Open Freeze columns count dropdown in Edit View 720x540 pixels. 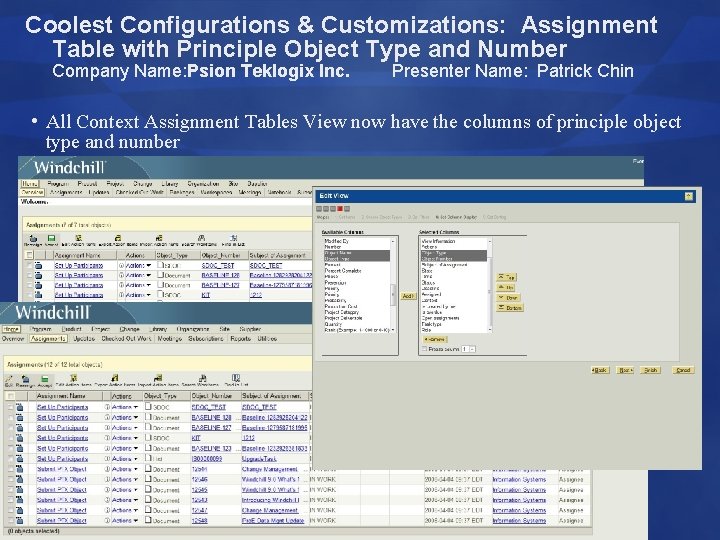coord(469,349)
